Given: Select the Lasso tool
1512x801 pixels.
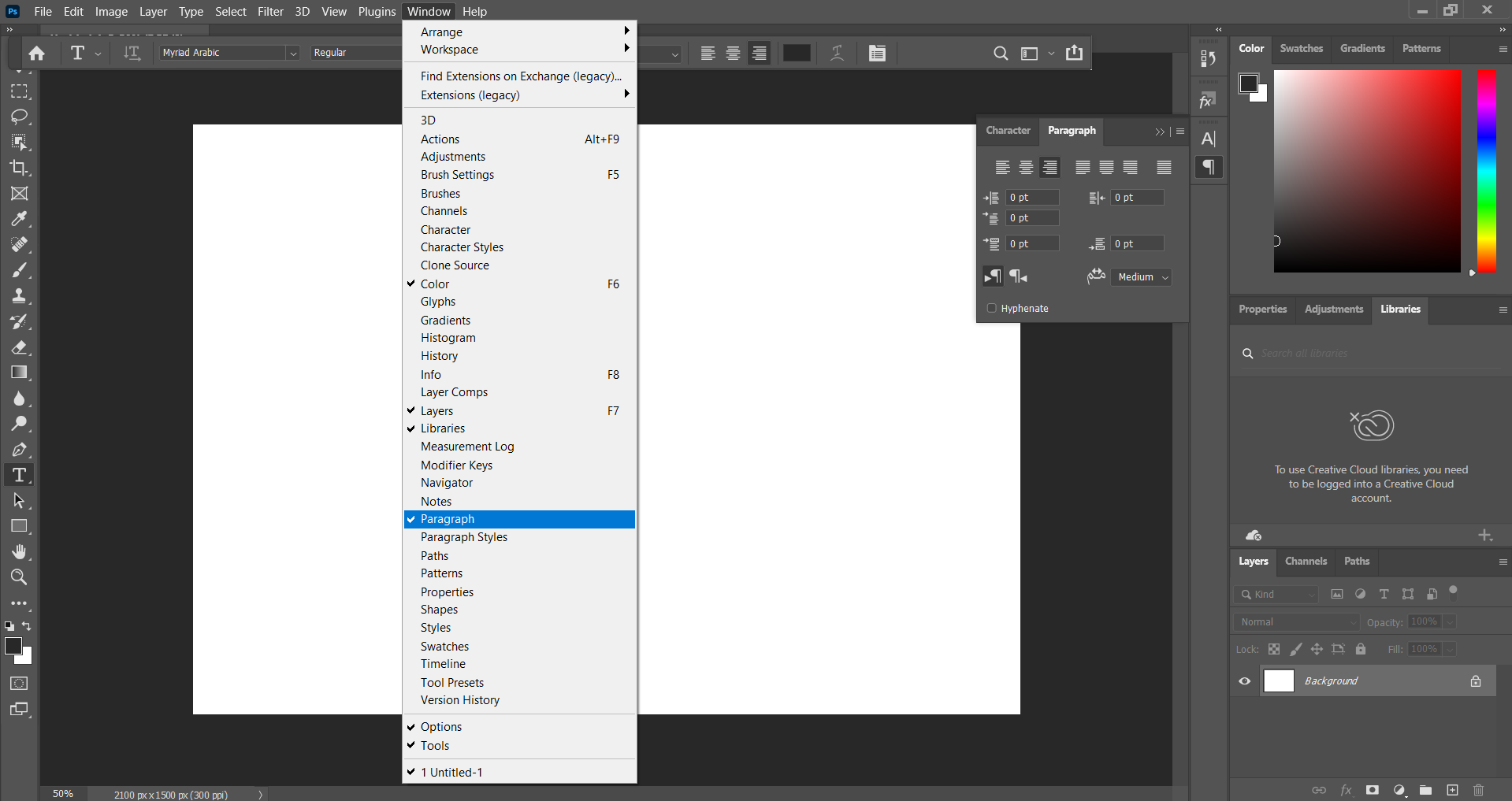Looking at the screenshot, I should [x=19, y=117].
